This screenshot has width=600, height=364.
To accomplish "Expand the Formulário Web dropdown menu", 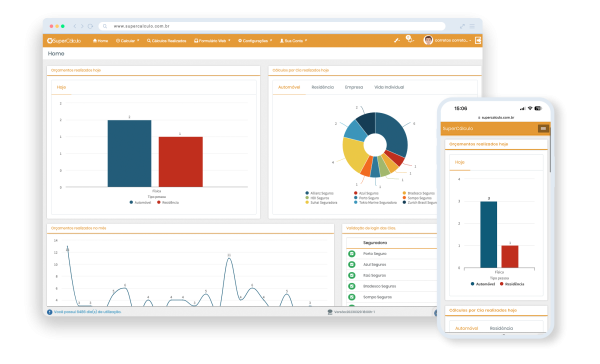I will 212,41.
